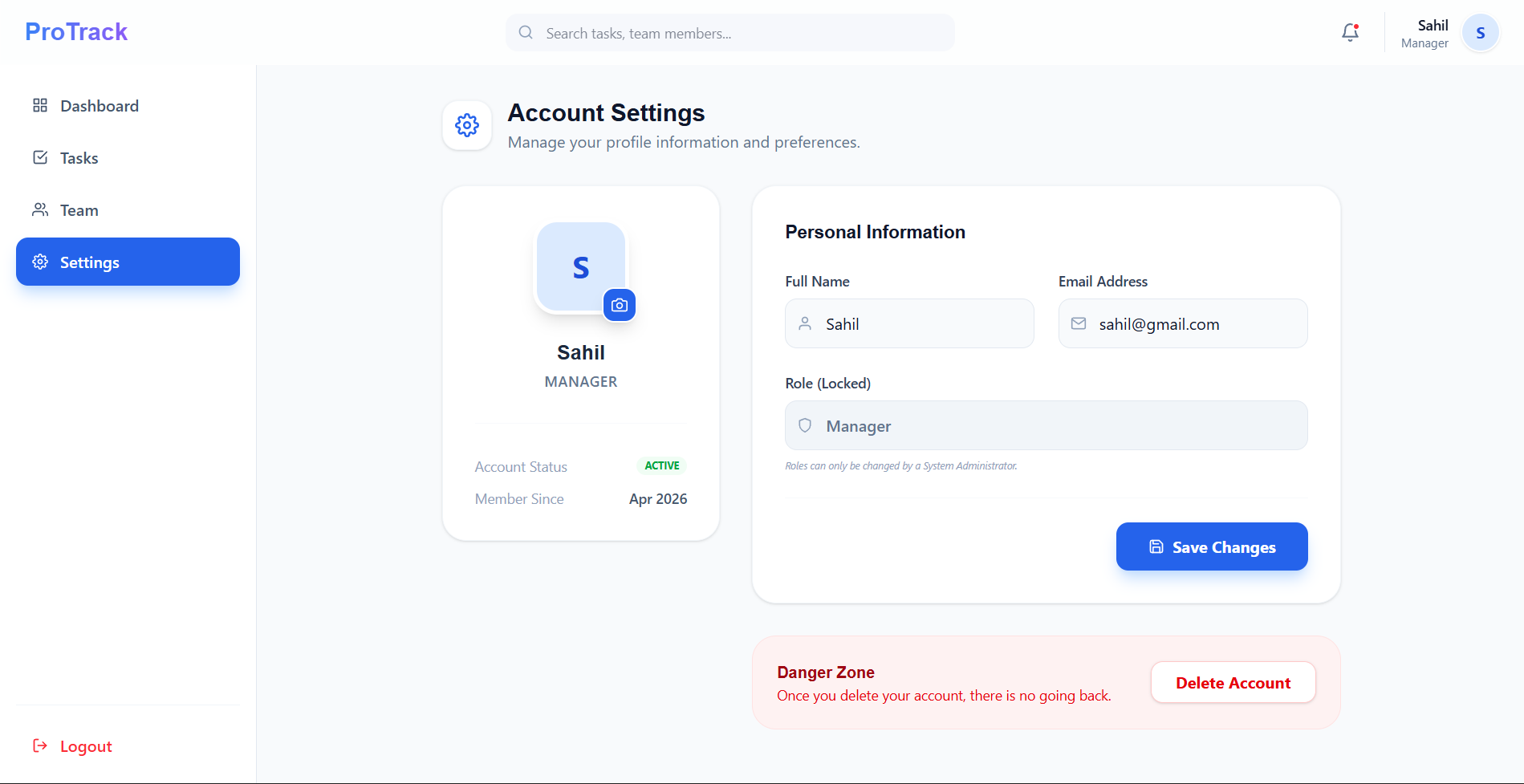This screenshot has height=784, width=1524.
Task: Click the large S profile avatar
Action: coord(580,266)
